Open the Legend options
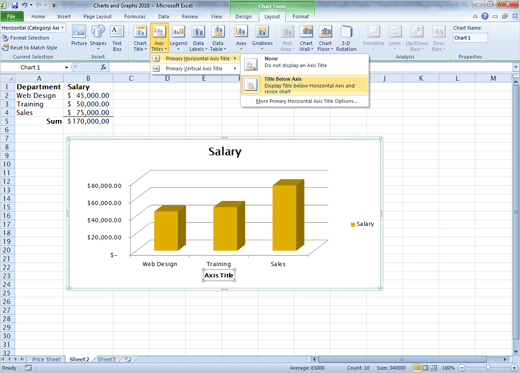Image resolution: width=520 pixels, height=373 pixels. click(x=178, y=38)
